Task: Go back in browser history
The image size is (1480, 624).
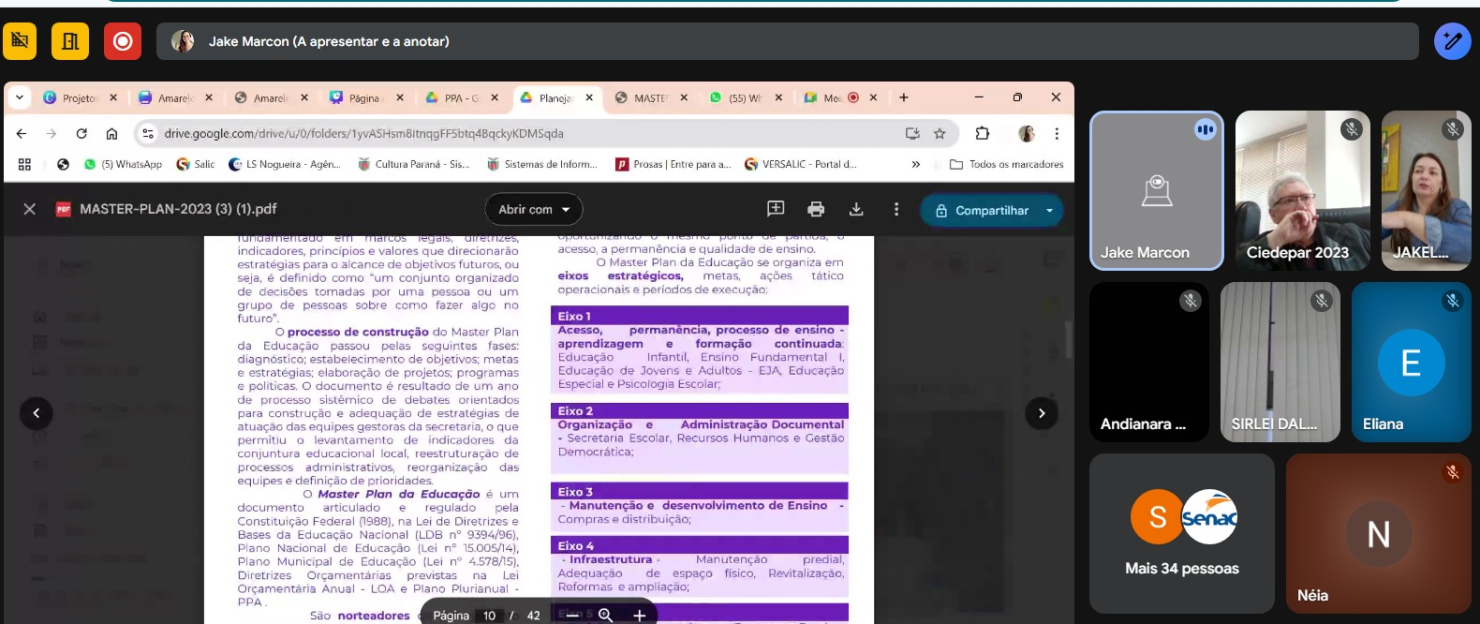Action: tap(21, 133)
